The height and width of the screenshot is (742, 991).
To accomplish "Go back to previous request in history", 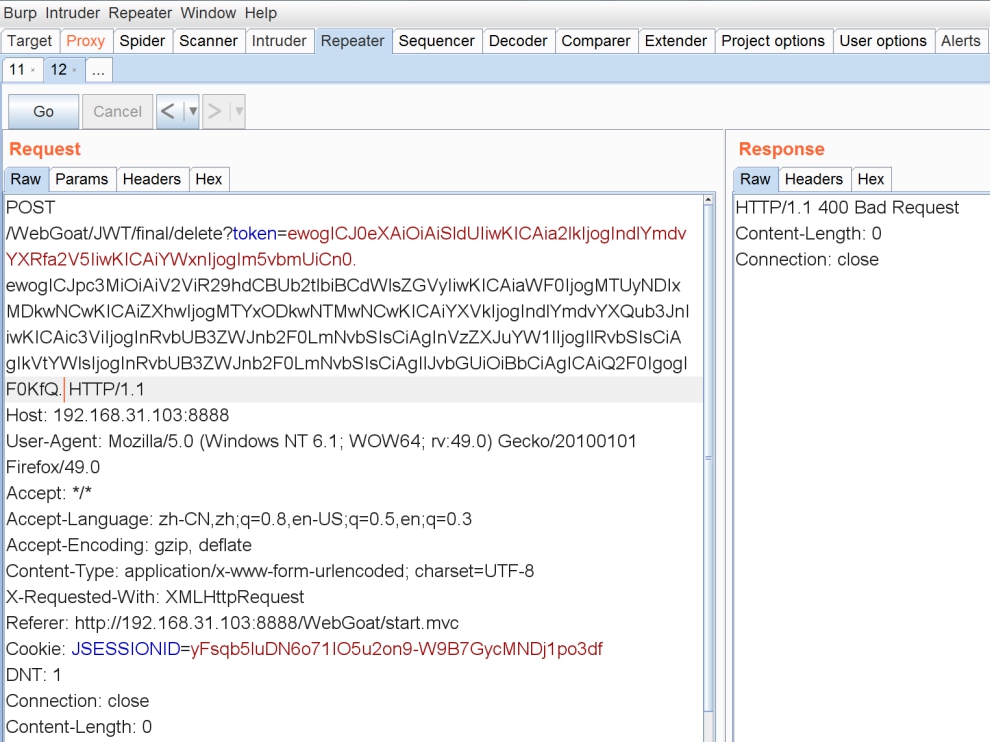I will pos(168,112).
